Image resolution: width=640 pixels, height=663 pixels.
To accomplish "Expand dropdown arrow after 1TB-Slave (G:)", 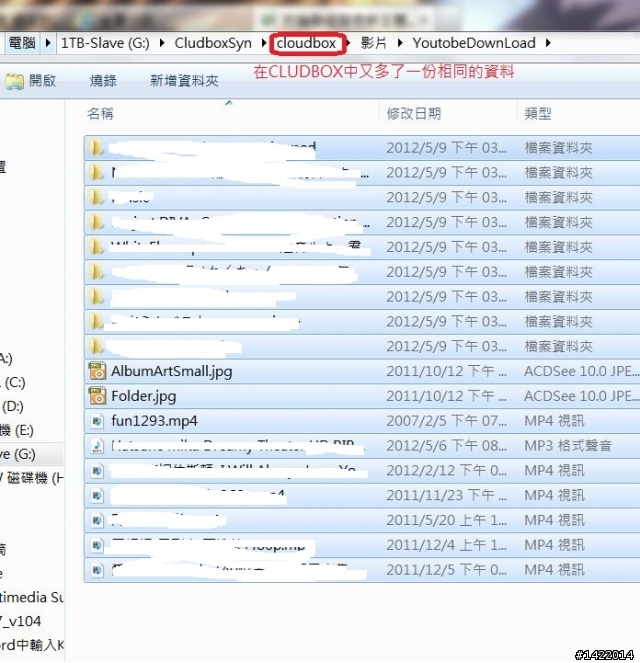I will coord(162,43).
